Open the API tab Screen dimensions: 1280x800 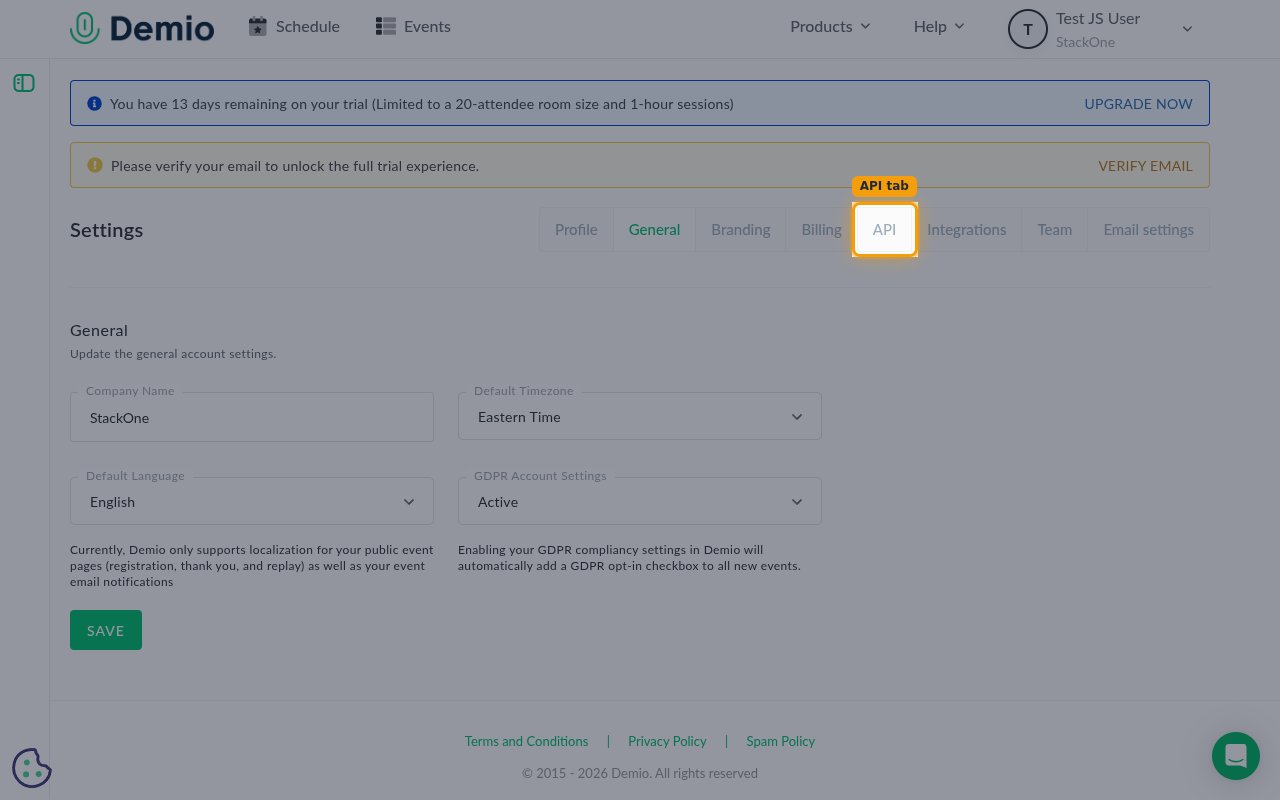pyautogui.click(x=884, y=229)
